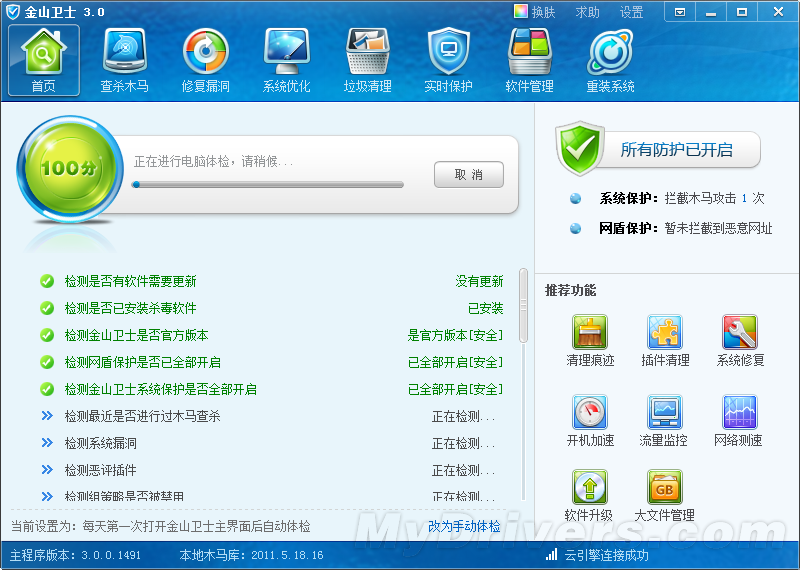Launch 网络测速 network speed test
Image resolution: width=800 pixels, height=570 pixels.
tap(739, 421)
